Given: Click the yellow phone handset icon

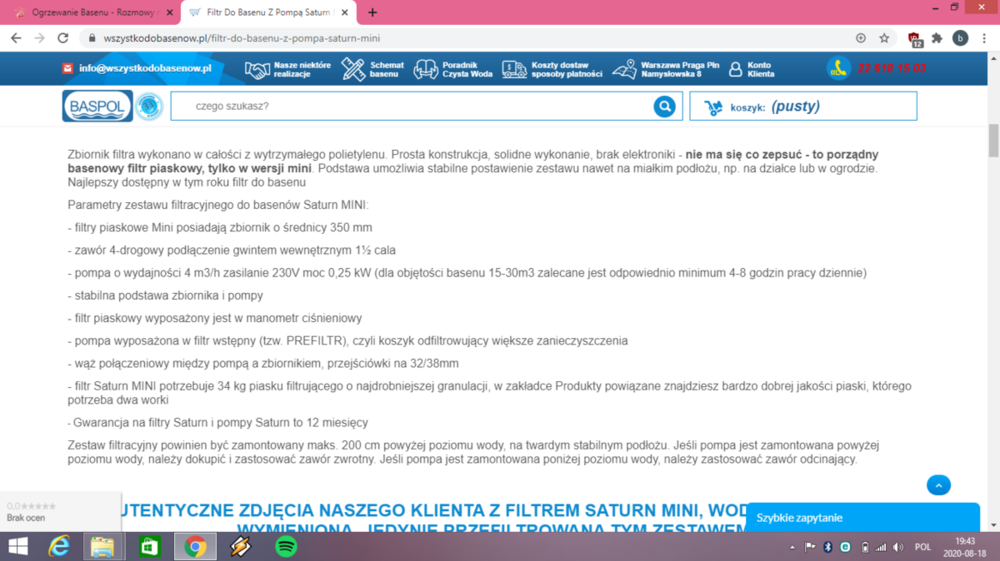Looking at the screenshot, I should pyautogui.click(x=838, y=68).
